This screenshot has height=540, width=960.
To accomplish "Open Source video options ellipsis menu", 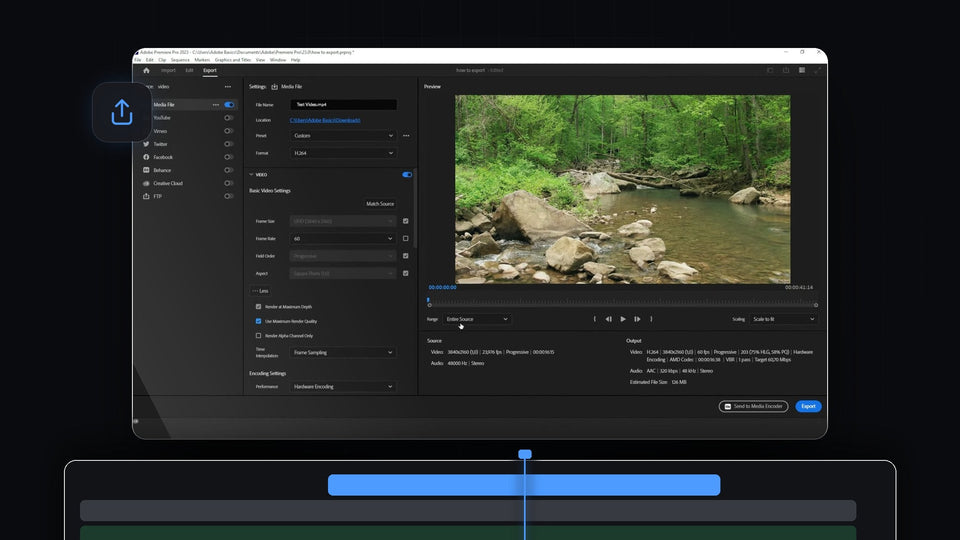I will pyautogui.click(x=228, y=87).
